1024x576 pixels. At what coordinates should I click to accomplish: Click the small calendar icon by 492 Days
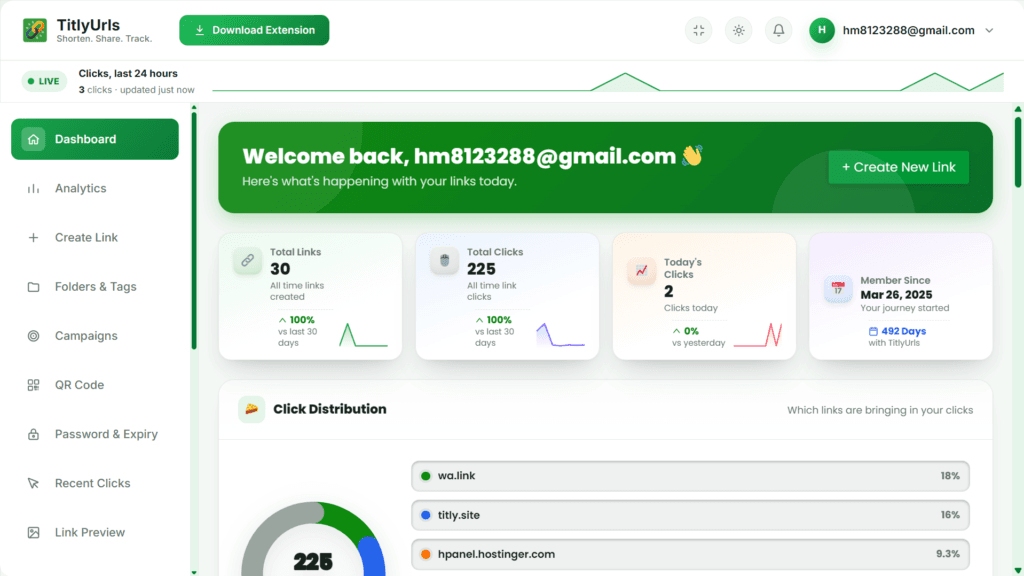click(873, 331)
